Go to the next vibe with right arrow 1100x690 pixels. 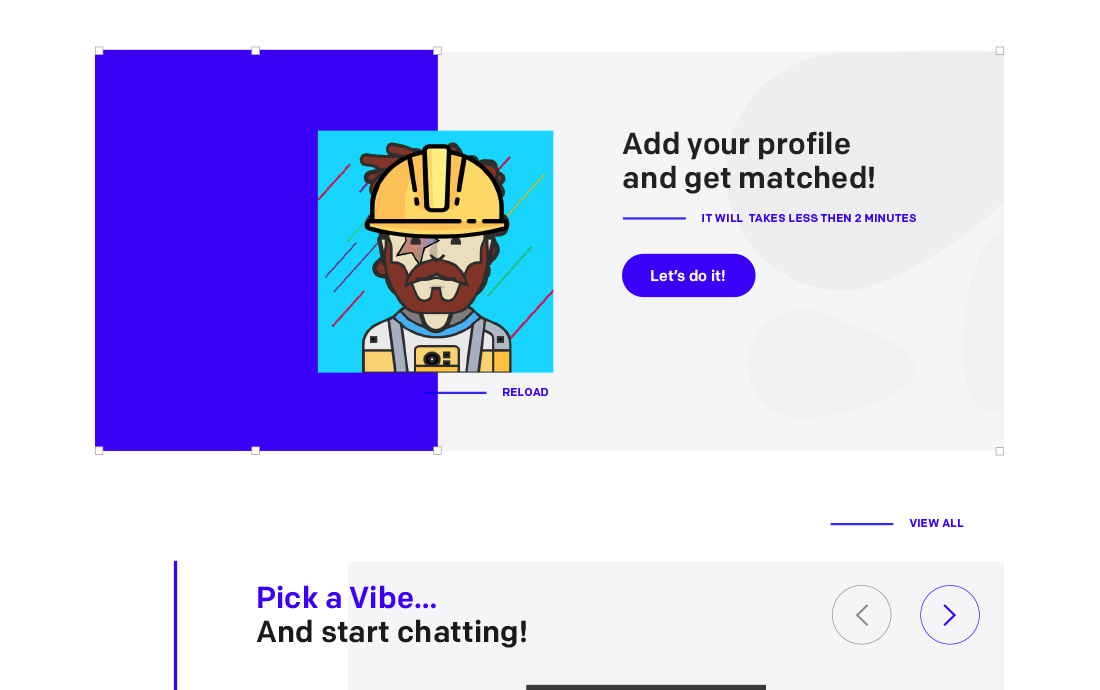point(950,615)
